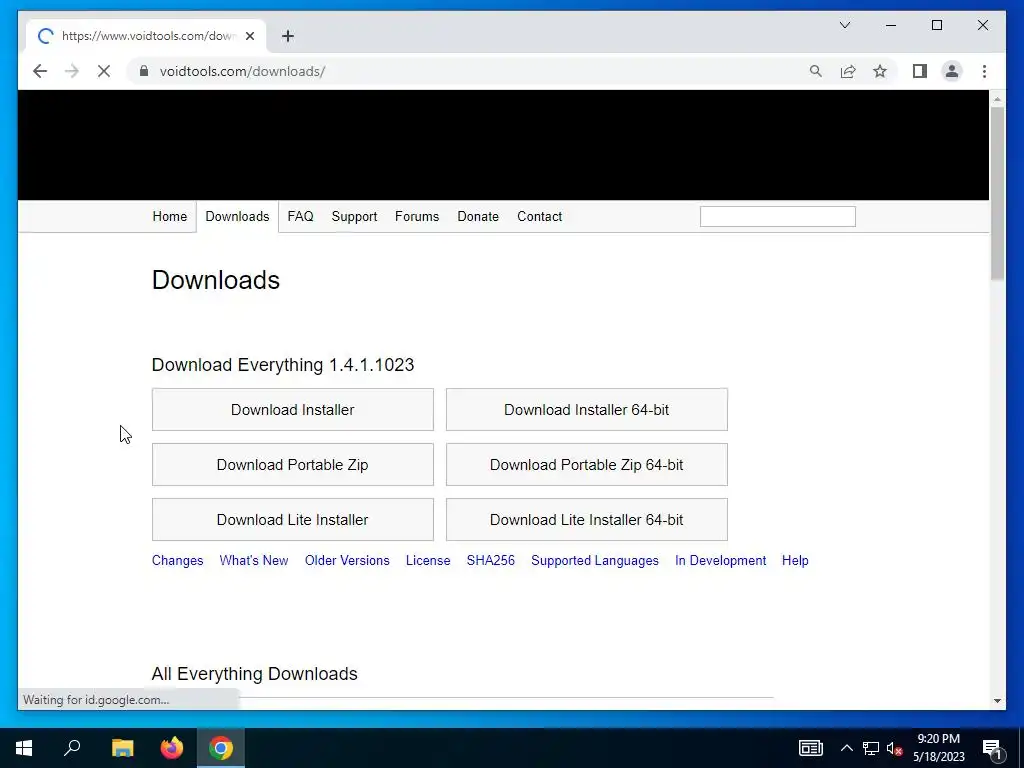Open the What's New link
Image resolution: width=1024 pixels, height=768 pixels.
(253, 560)
